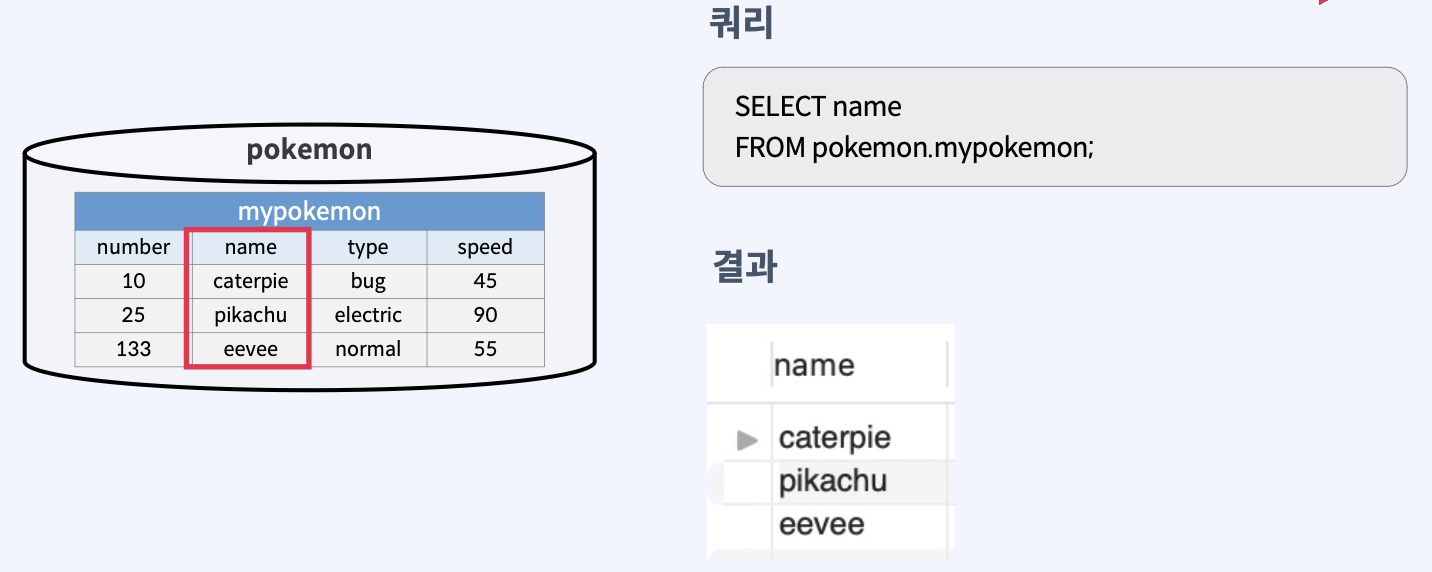Click the type column header cell

367,247
